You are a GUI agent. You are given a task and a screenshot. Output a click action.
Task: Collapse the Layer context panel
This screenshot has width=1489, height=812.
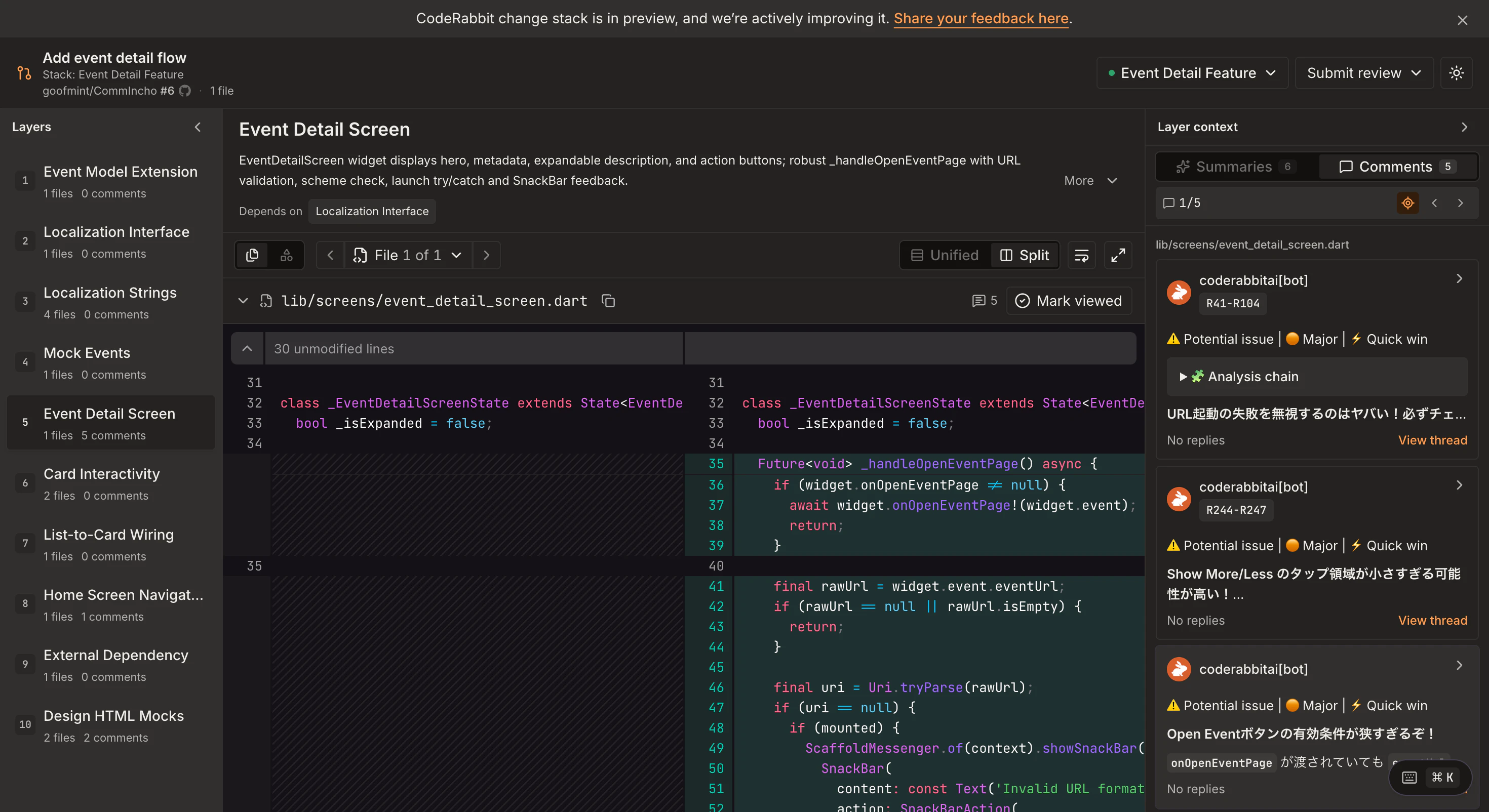pos(1464,127)
